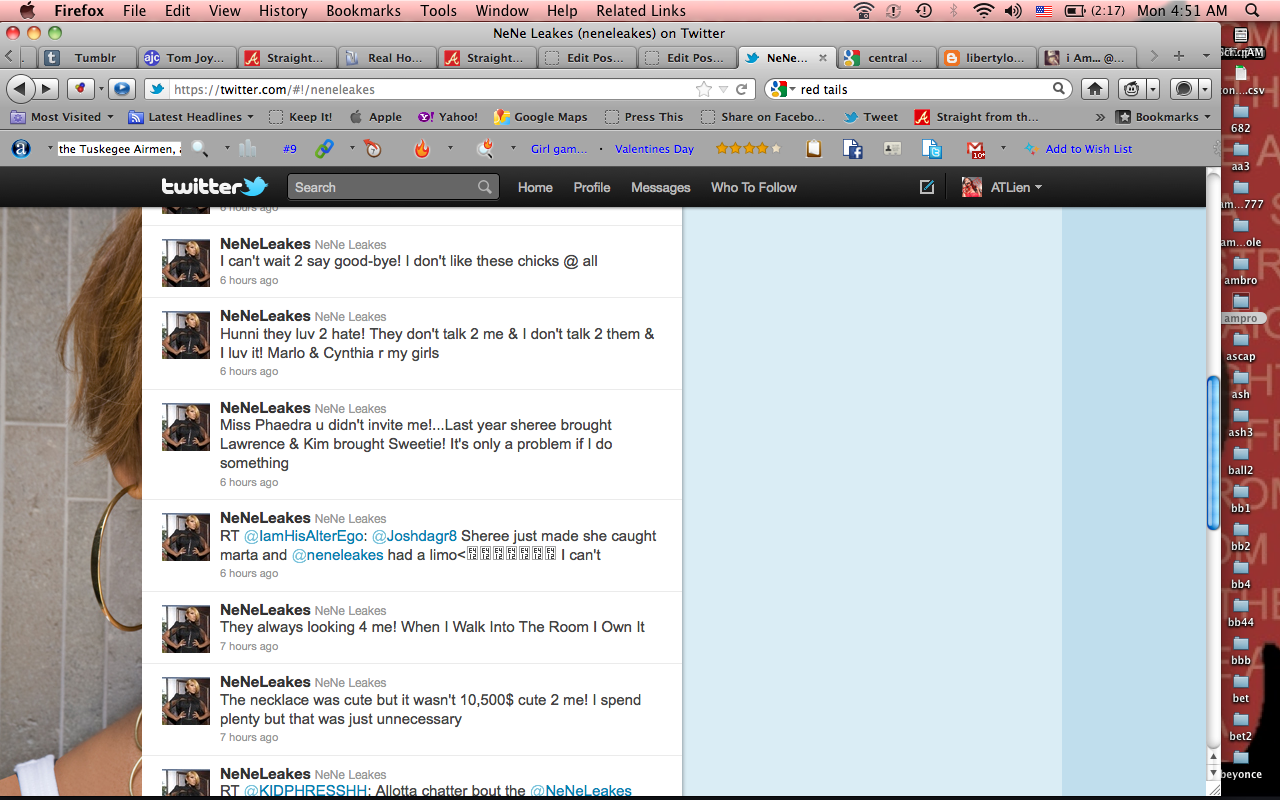Click the Facebook share toolbar icon
This screenshot has height=800, width=1280.
coord(853,149)
